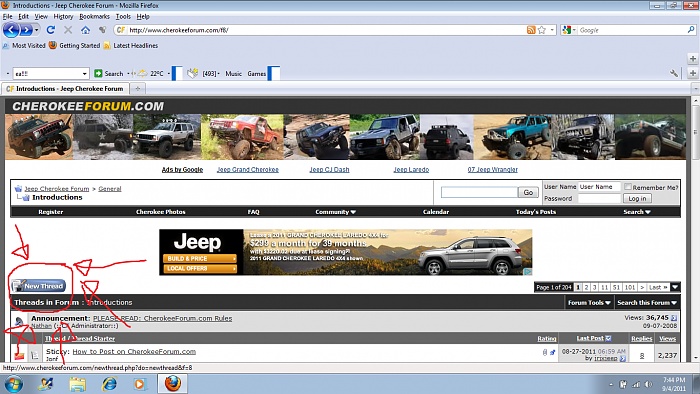Image resolution: width=700 pixels, height=394 pixels.
Task: Go to the Home page icon
Action: click(85, 30)
